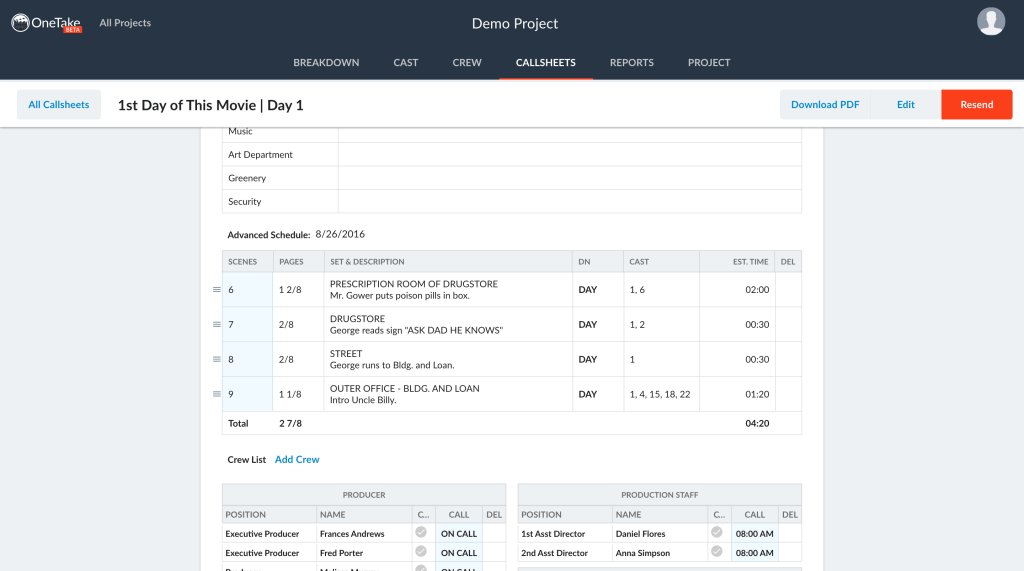Open the user profile avatar

[991, 22]
